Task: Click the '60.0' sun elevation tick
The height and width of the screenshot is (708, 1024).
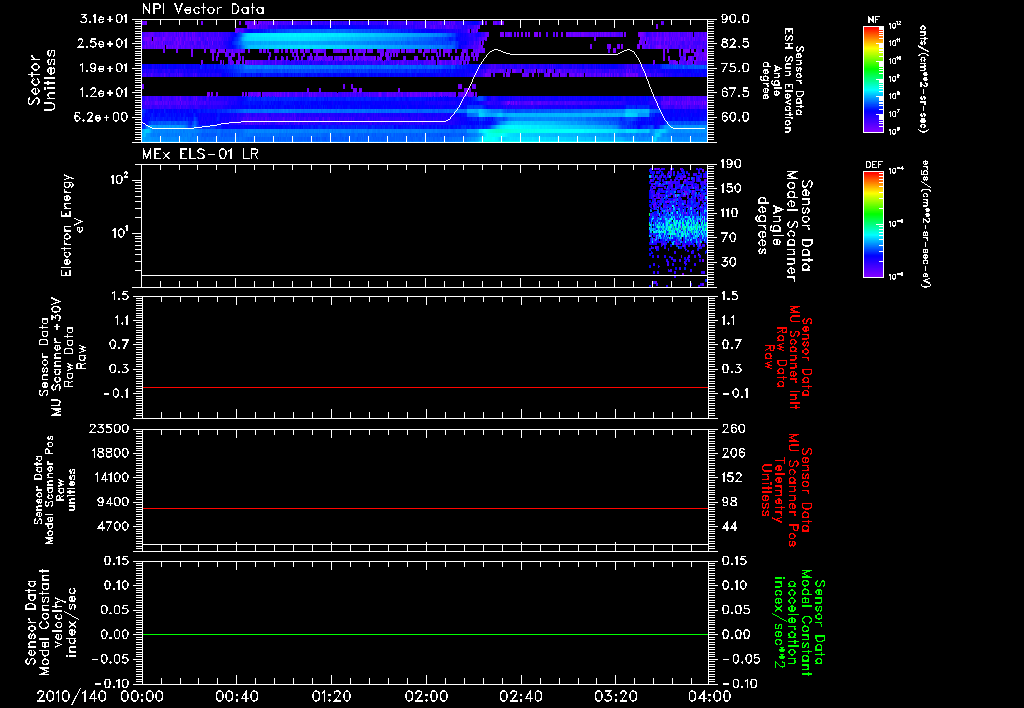Action: (735, 118)
